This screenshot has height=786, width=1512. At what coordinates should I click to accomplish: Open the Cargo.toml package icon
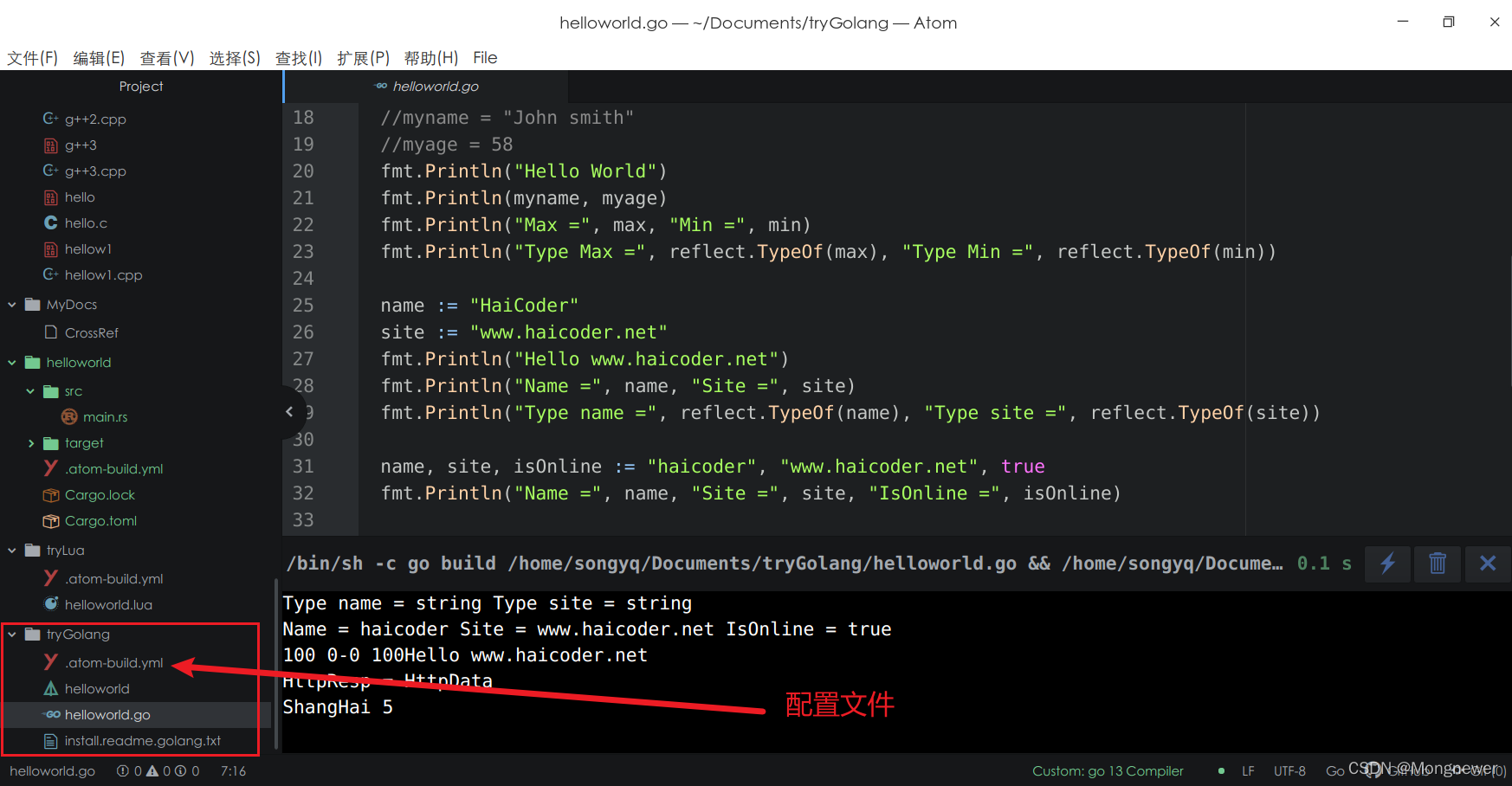coord(50,521)
